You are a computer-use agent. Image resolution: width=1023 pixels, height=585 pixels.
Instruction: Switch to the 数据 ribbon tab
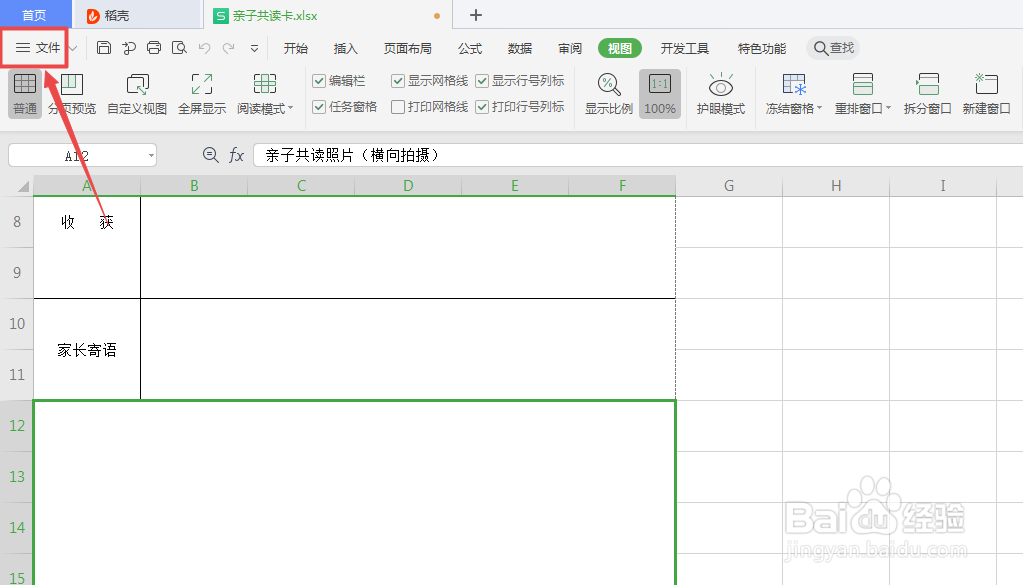pyautogui.click(x=520, y=48)
